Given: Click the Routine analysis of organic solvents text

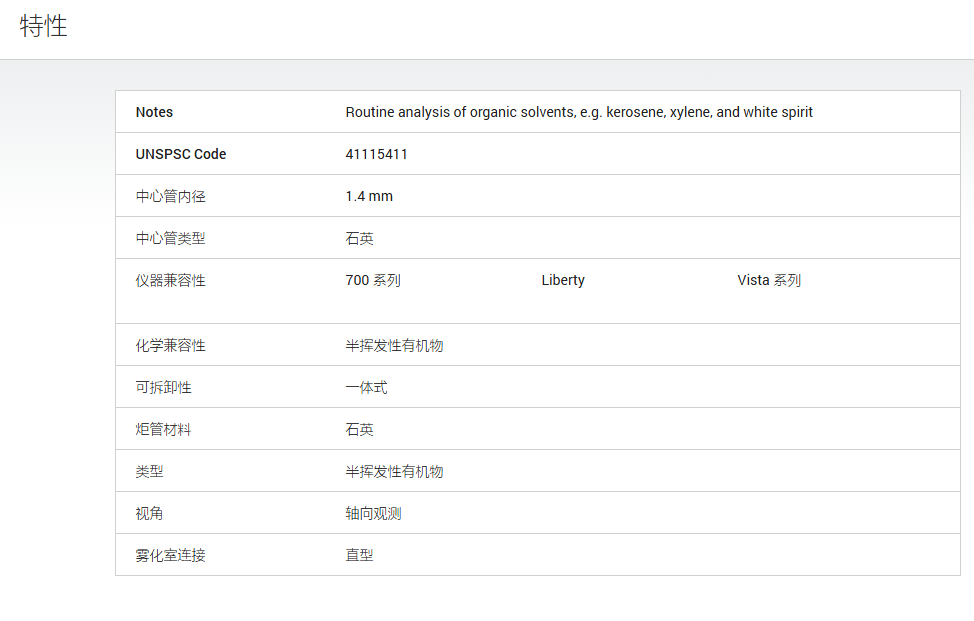Looking at the screenshot, I should [x=579, y=112].
